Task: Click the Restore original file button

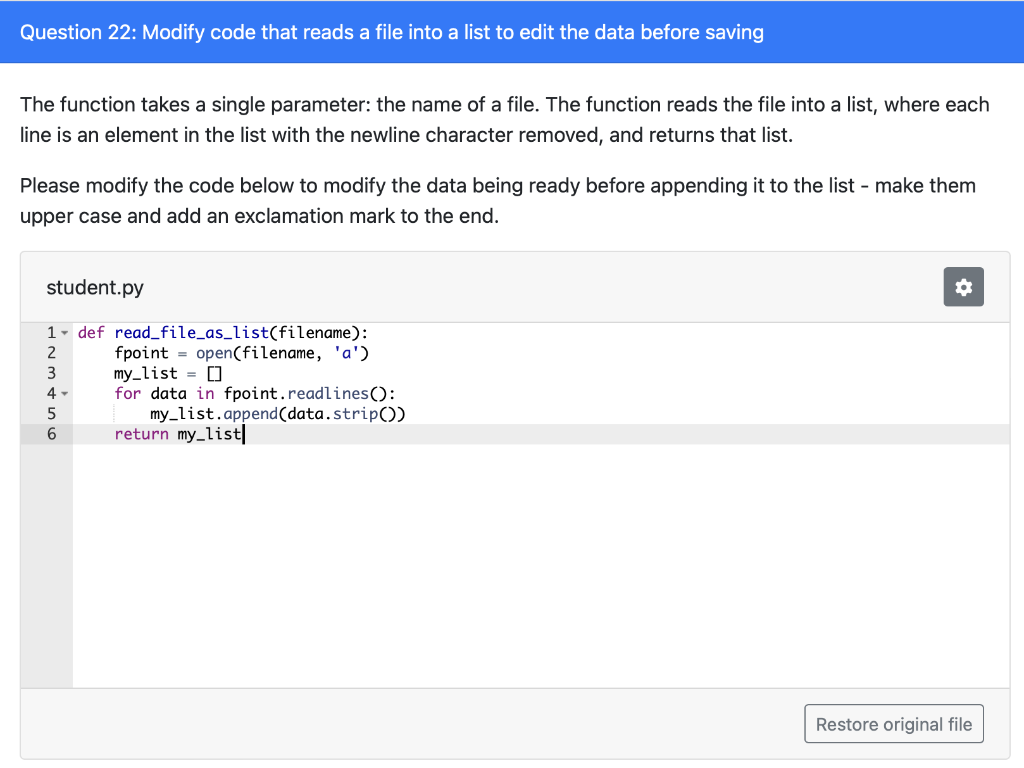Action: tap(894, 724)
